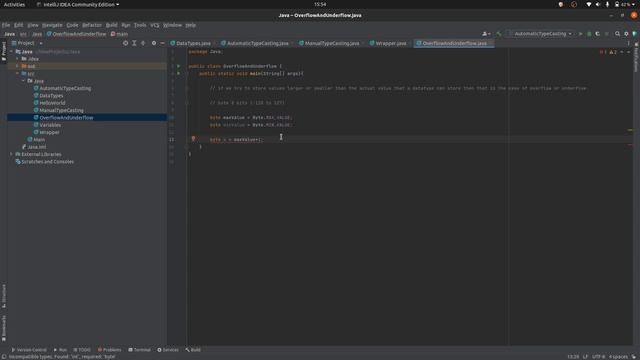This screenshot has width=640, height=360.
Task: Click the errors and warnings inspection indicator
Action: [609, 52]
